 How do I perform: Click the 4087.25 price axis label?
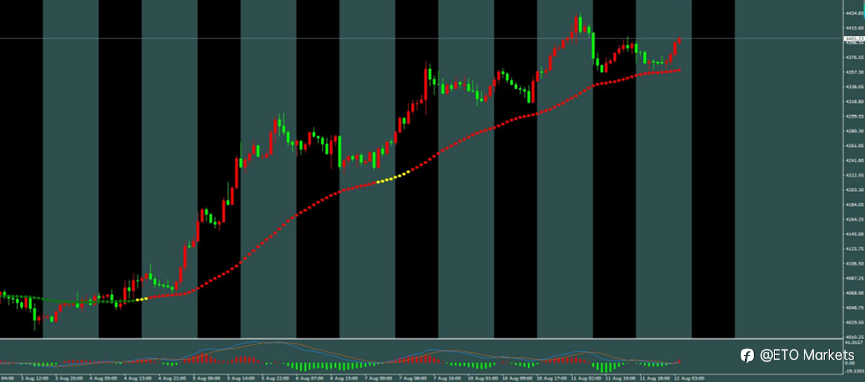[x=855, y=278]
